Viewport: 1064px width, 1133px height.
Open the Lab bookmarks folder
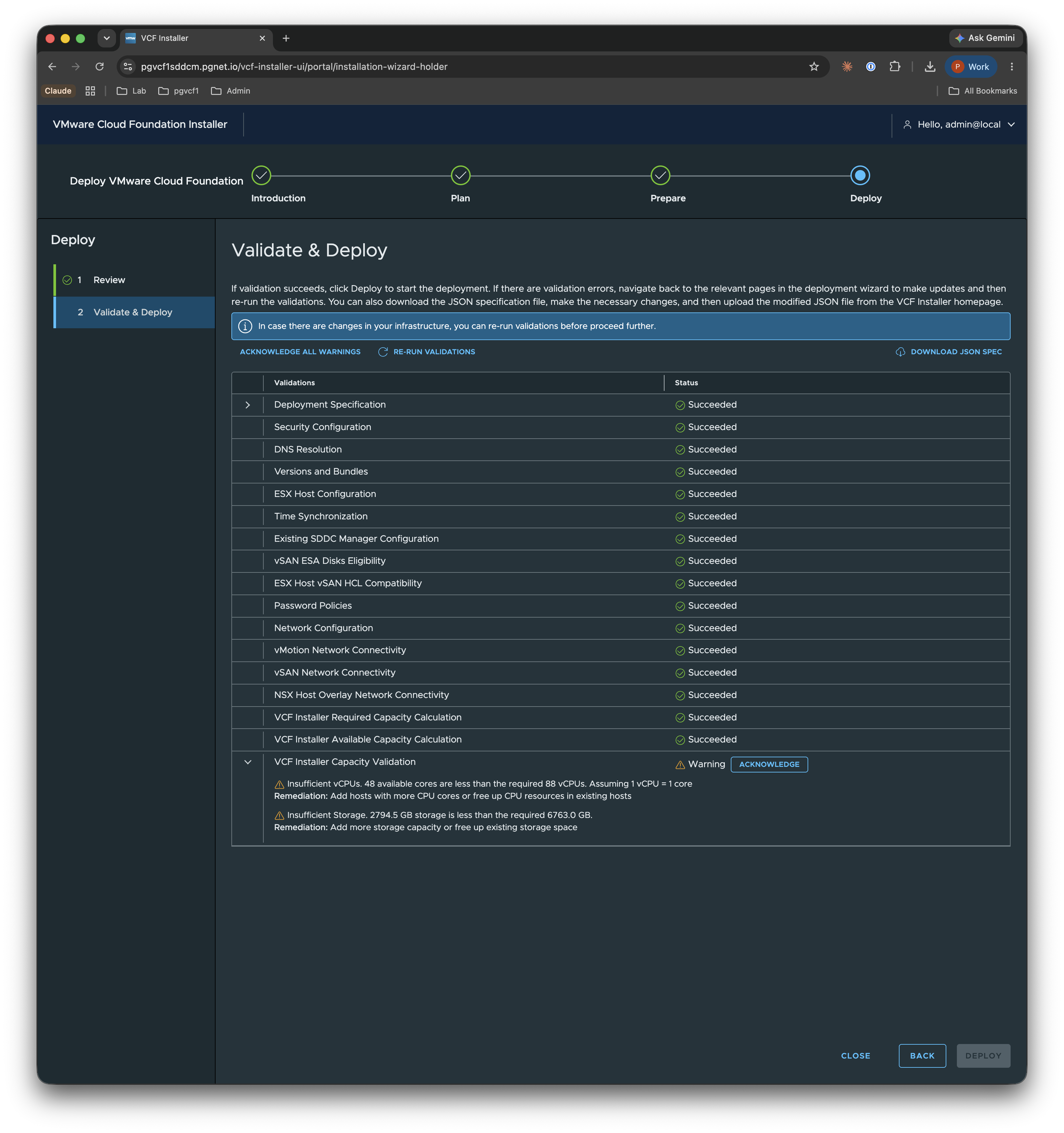pyautogui.click(x=131, y=91)
